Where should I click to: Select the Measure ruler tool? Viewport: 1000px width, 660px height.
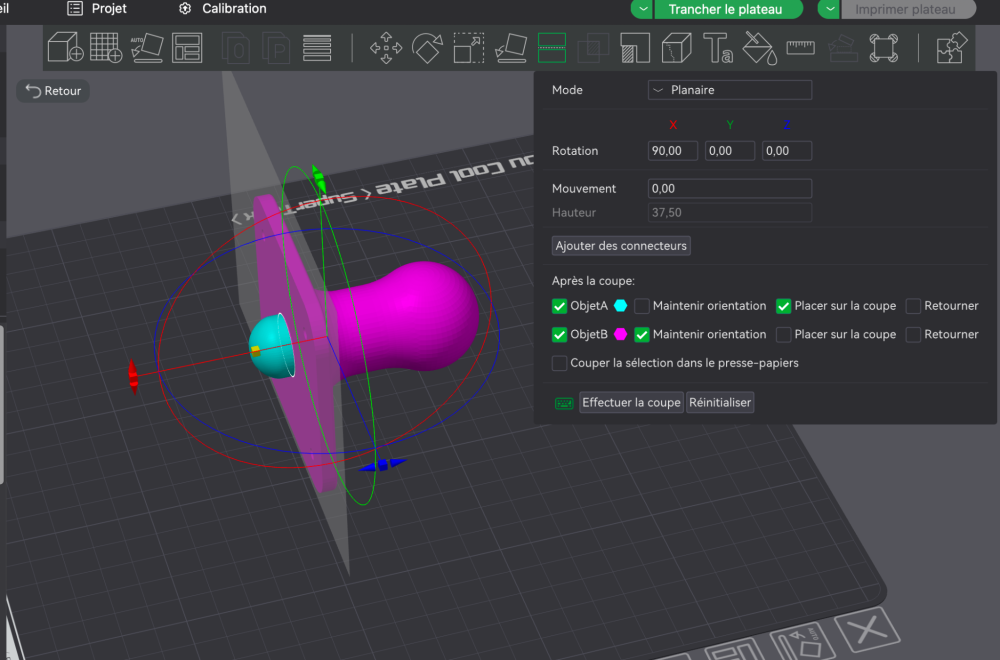[x=800, y=47]
